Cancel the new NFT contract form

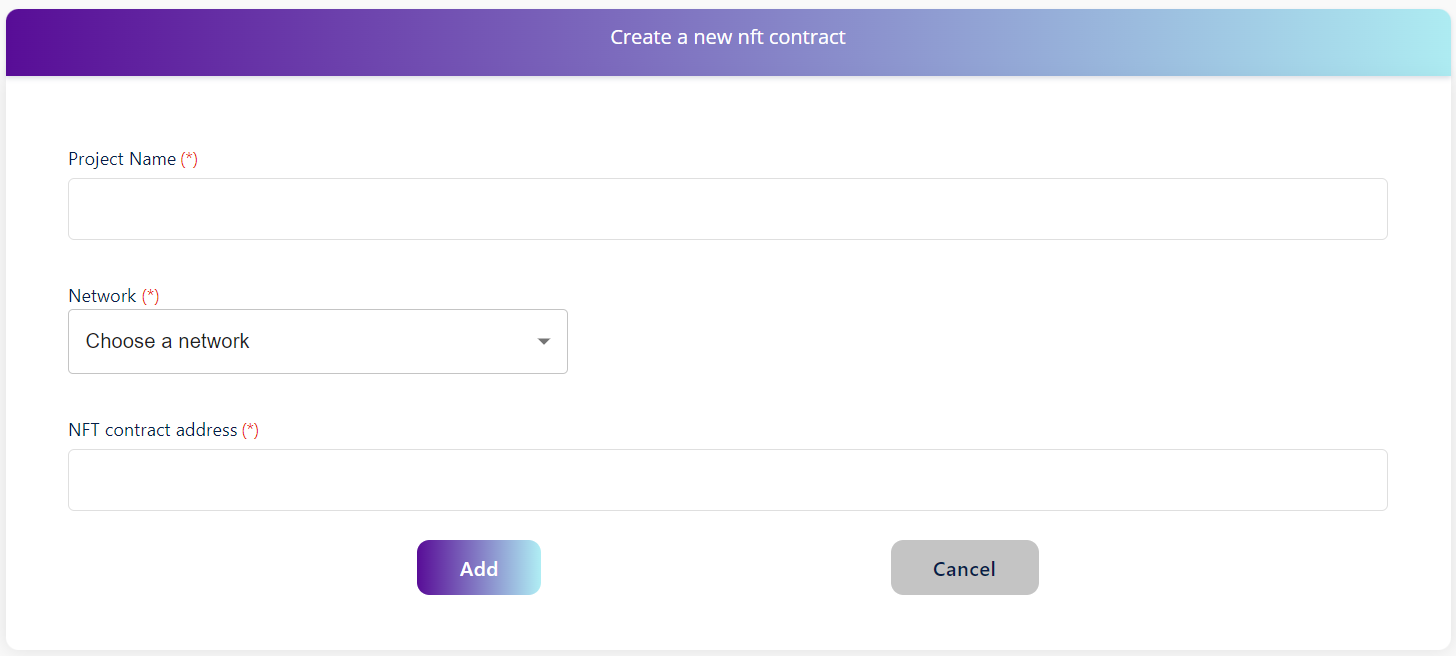click(x=964, y=568)
